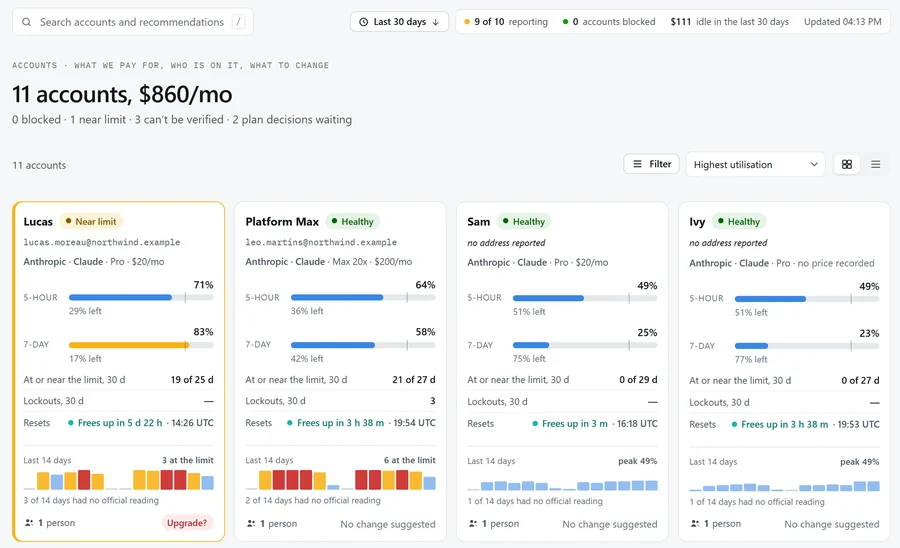Click Sam Frees up in 3 m
900x548 pixels.
[x=575, y=423]
